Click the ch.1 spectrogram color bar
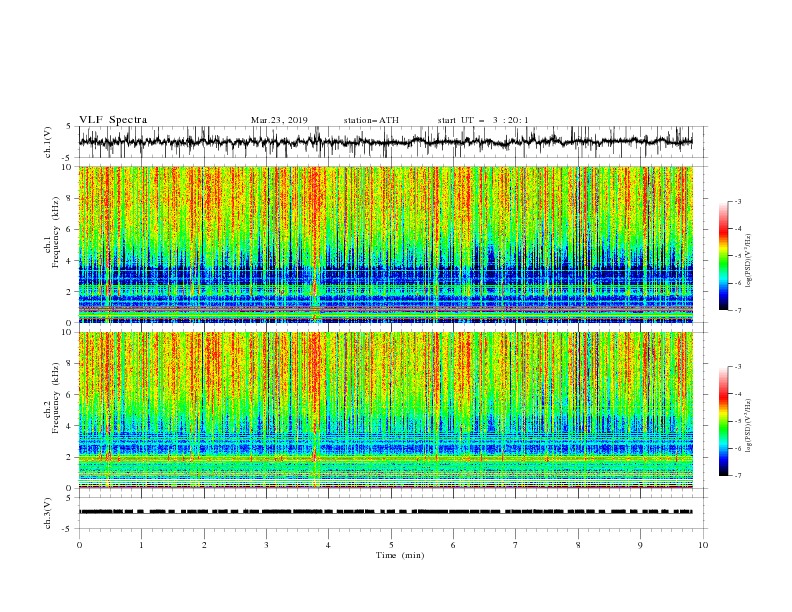 [x=723, y=256]
